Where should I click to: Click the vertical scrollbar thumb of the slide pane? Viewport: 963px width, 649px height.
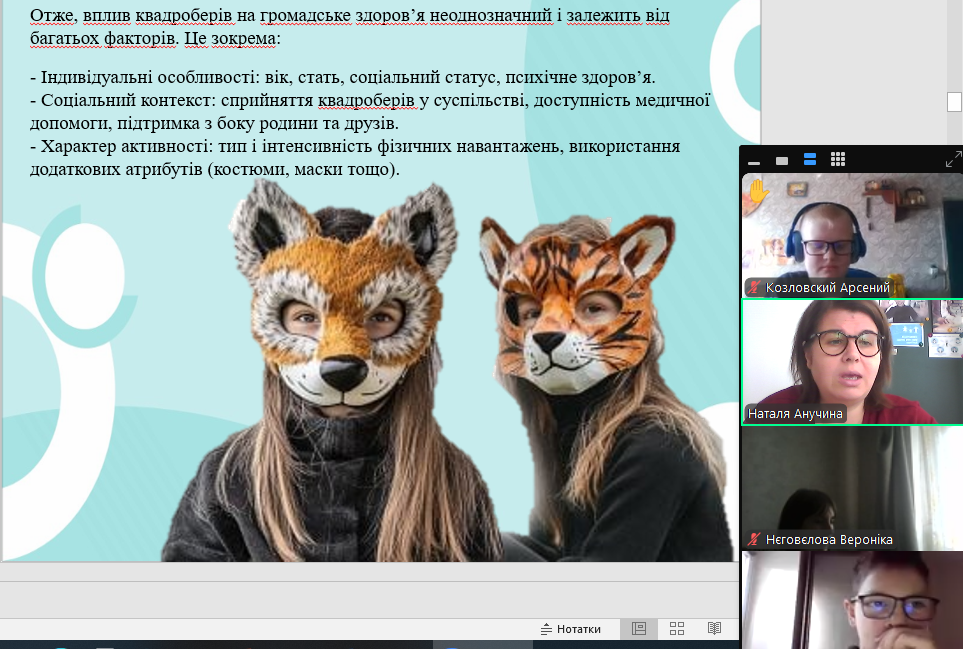point(954,102)
